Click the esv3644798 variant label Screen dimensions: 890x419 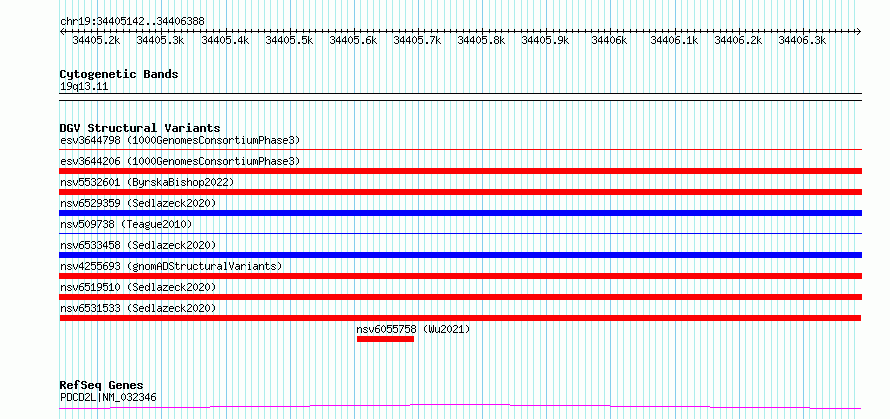180,140
